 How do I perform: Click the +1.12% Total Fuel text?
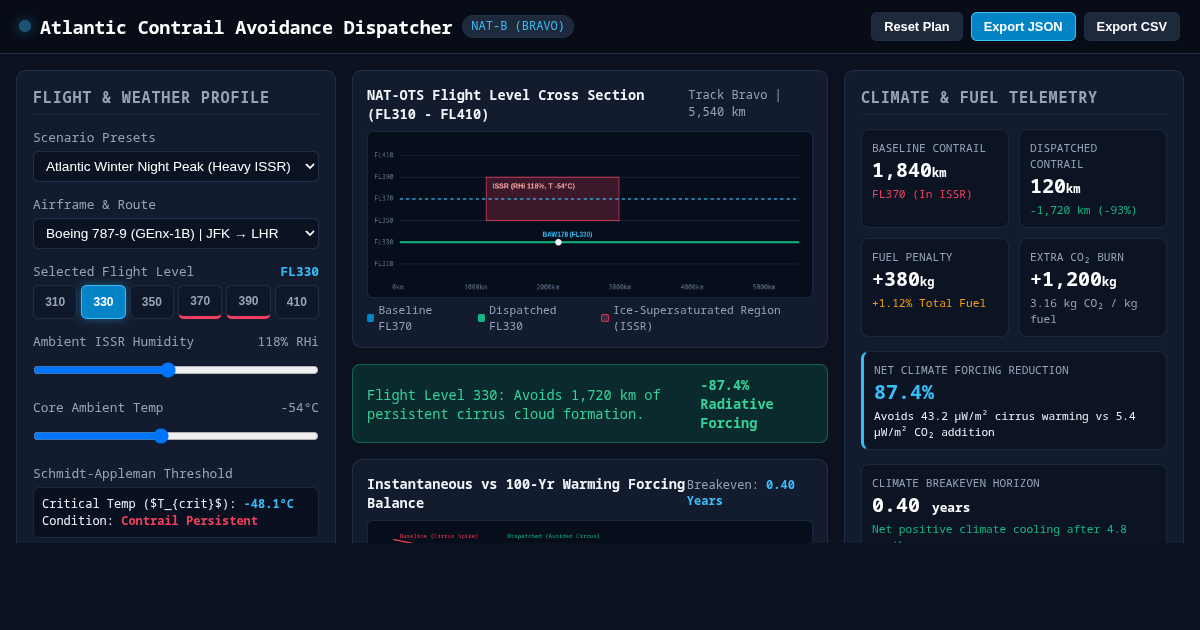coord(929,304)
